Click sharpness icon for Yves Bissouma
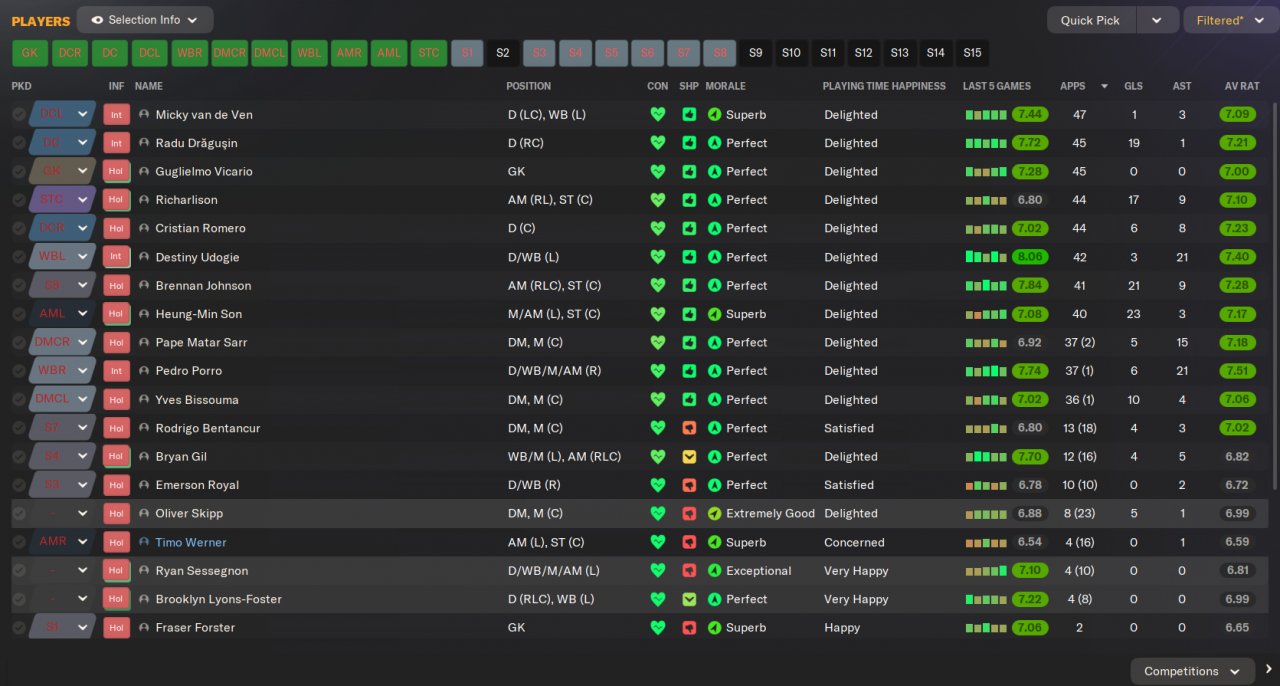Screen dimensions: 1280x686 click(x=689, y=399)
